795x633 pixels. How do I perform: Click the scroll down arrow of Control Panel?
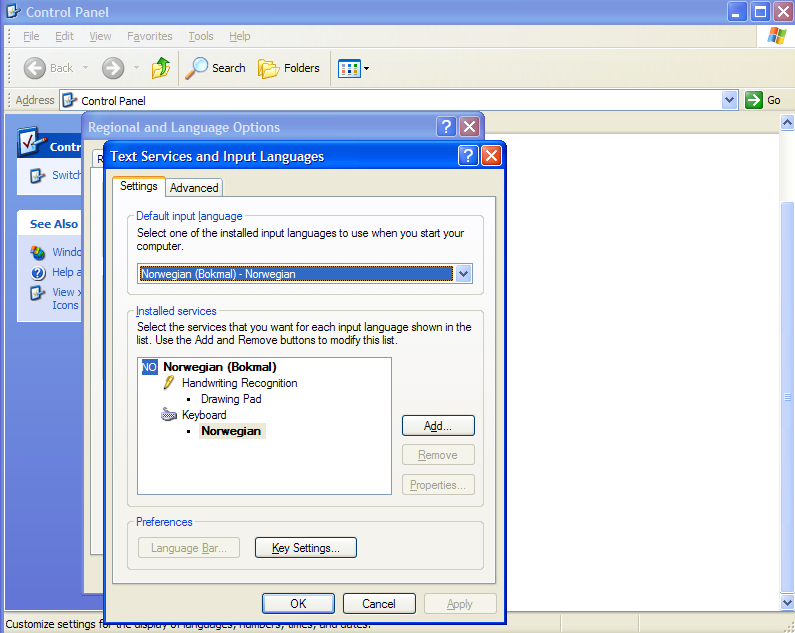[787, 603]
